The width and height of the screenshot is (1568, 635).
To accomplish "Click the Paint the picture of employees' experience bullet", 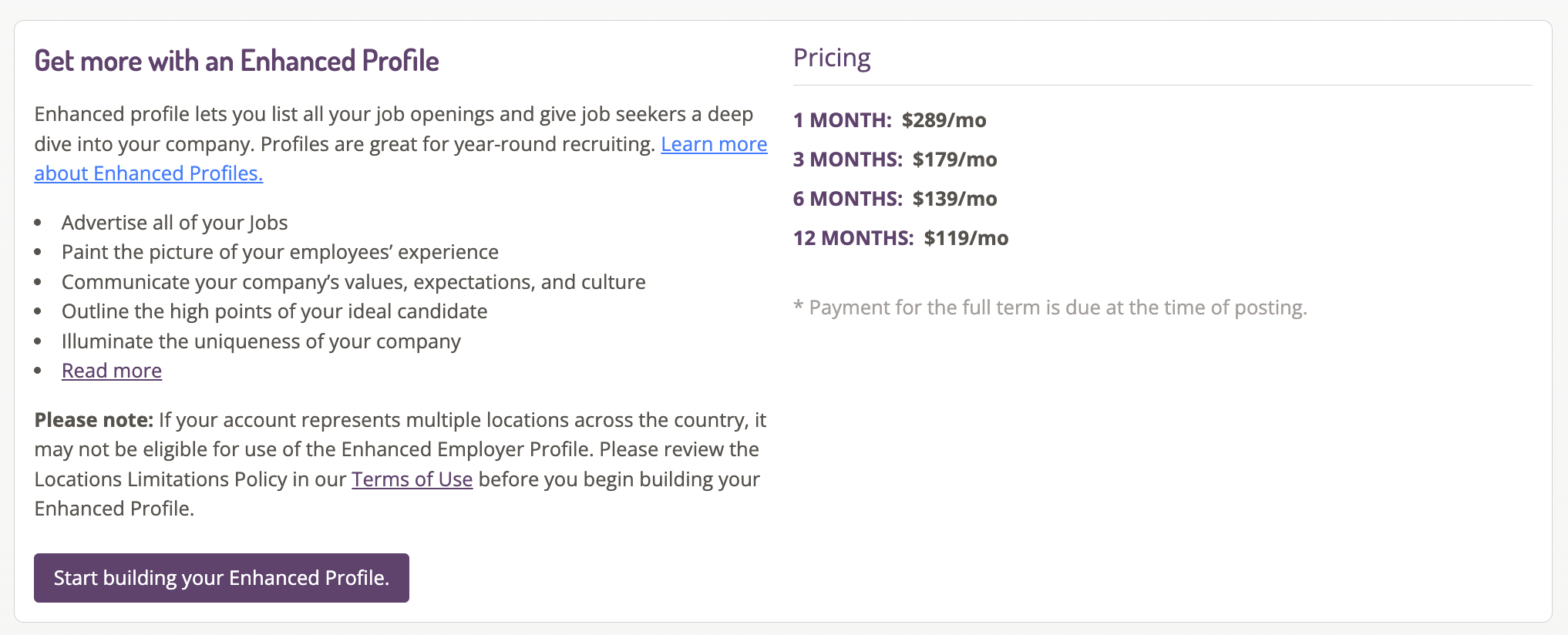I will tap(280, 252).
